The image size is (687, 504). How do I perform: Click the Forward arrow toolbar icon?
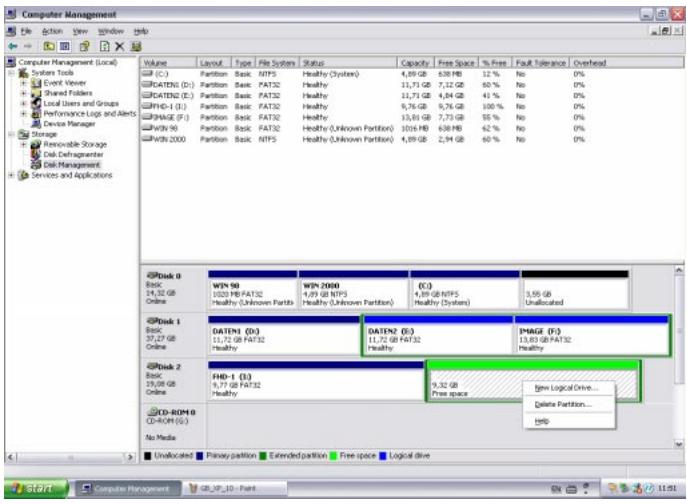point(28,46)
